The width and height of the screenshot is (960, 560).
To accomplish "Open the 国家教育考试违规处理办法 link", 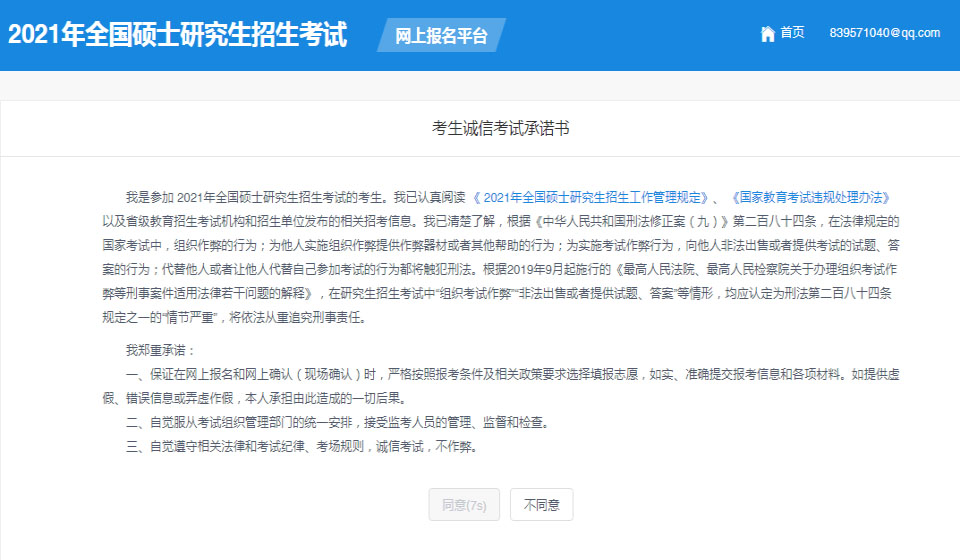I will (810, 197).
